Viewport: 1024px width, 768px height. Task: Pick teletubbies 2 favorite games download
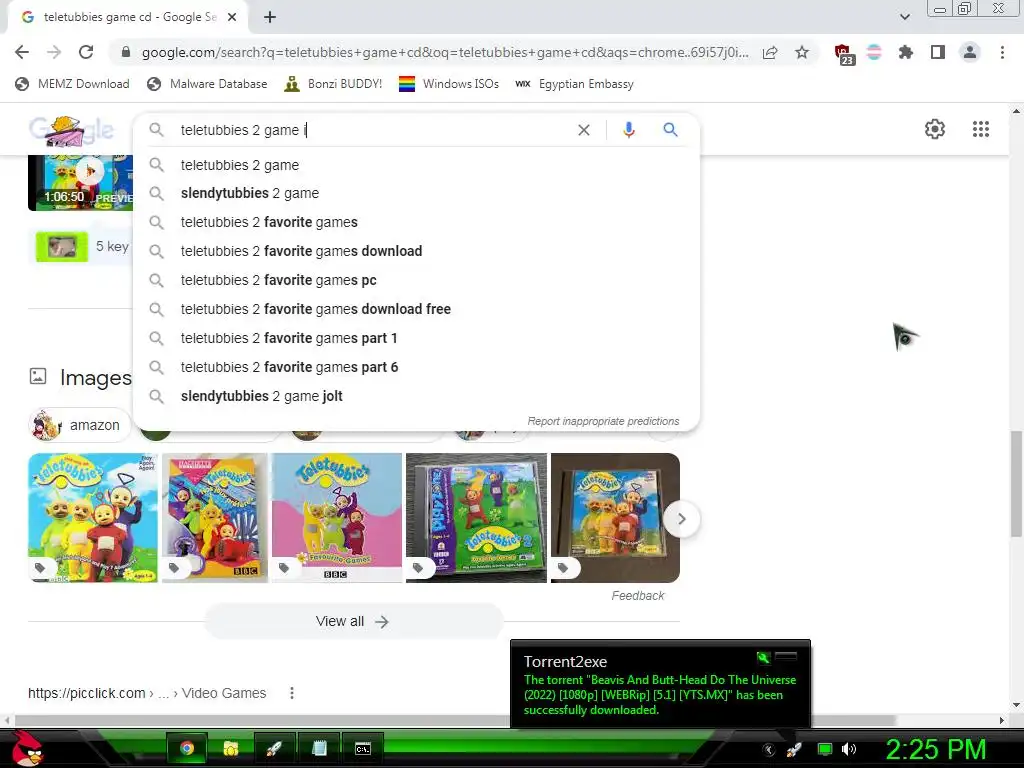pyautogui.click(x=416, y=251)
